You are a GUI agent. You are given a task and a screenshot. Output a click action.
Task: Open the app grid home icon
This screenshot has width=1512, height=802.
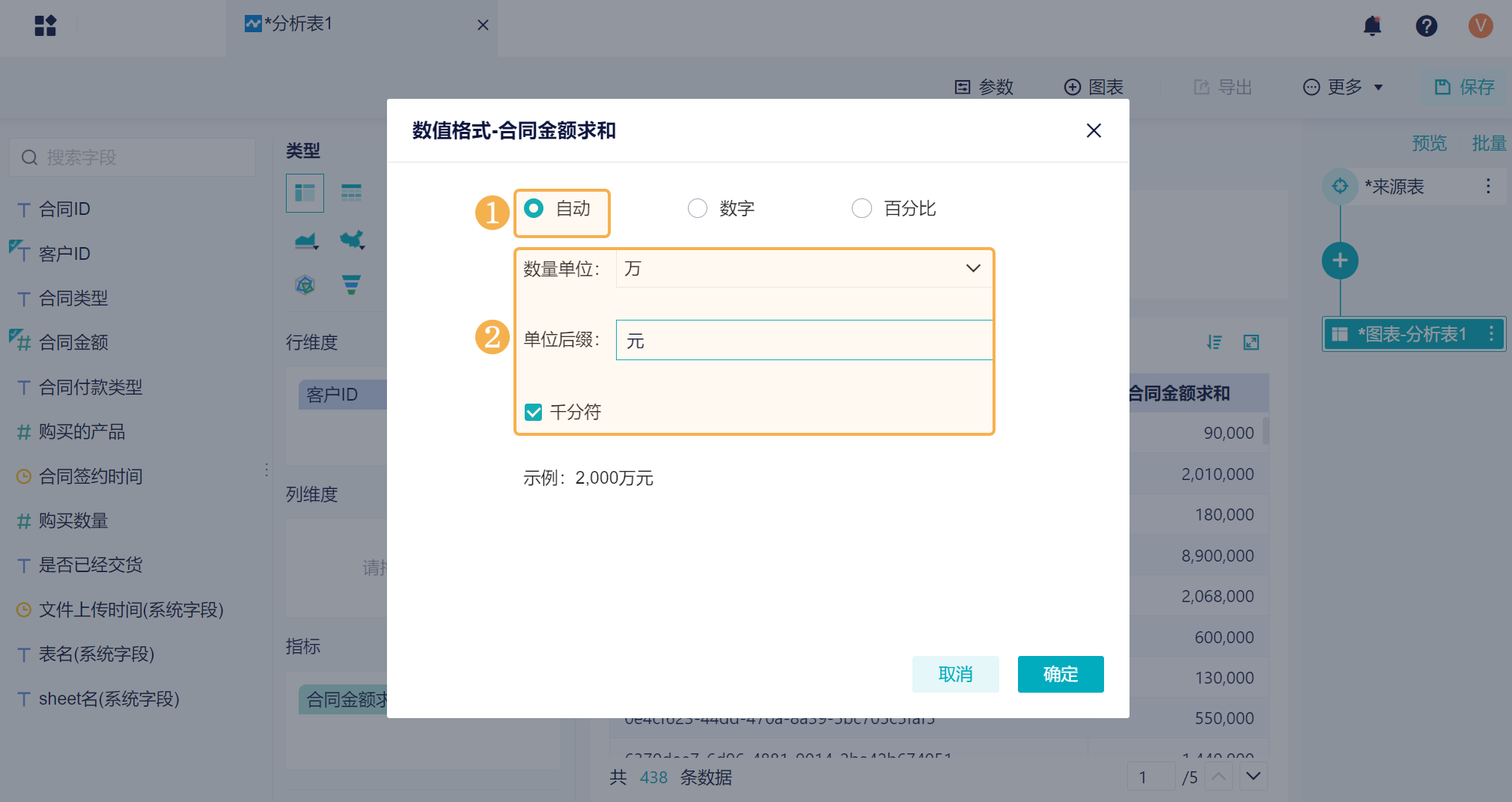point(46,25)
